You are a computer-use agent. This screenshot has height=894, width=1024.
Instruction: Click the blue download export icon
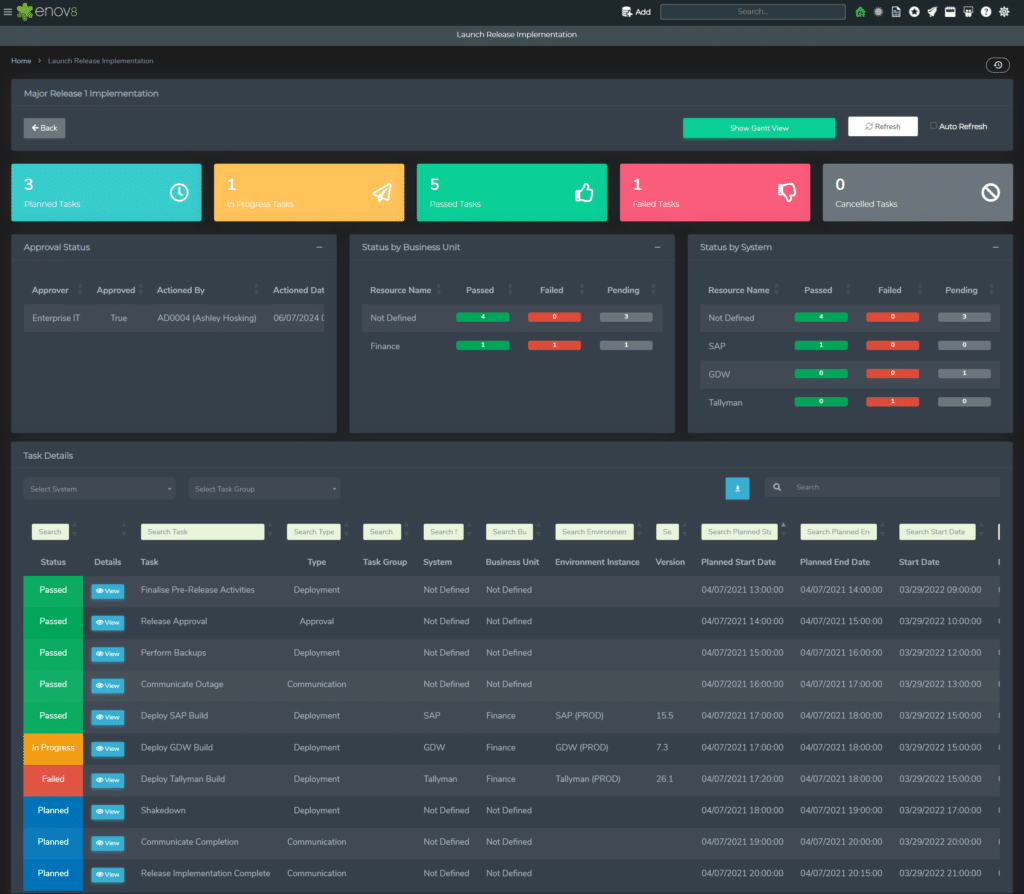pos(737,488)
